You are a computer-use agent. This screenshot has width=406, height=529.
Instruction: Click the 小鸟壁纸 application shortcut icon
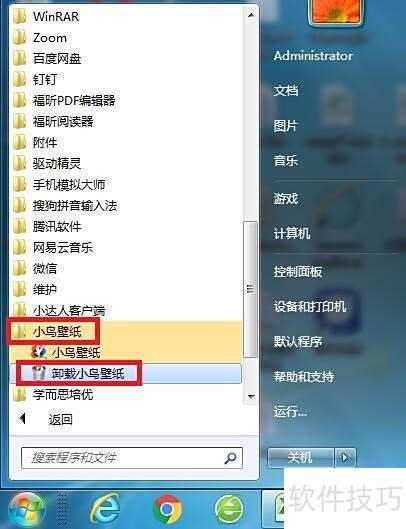(x=39, y=352)
